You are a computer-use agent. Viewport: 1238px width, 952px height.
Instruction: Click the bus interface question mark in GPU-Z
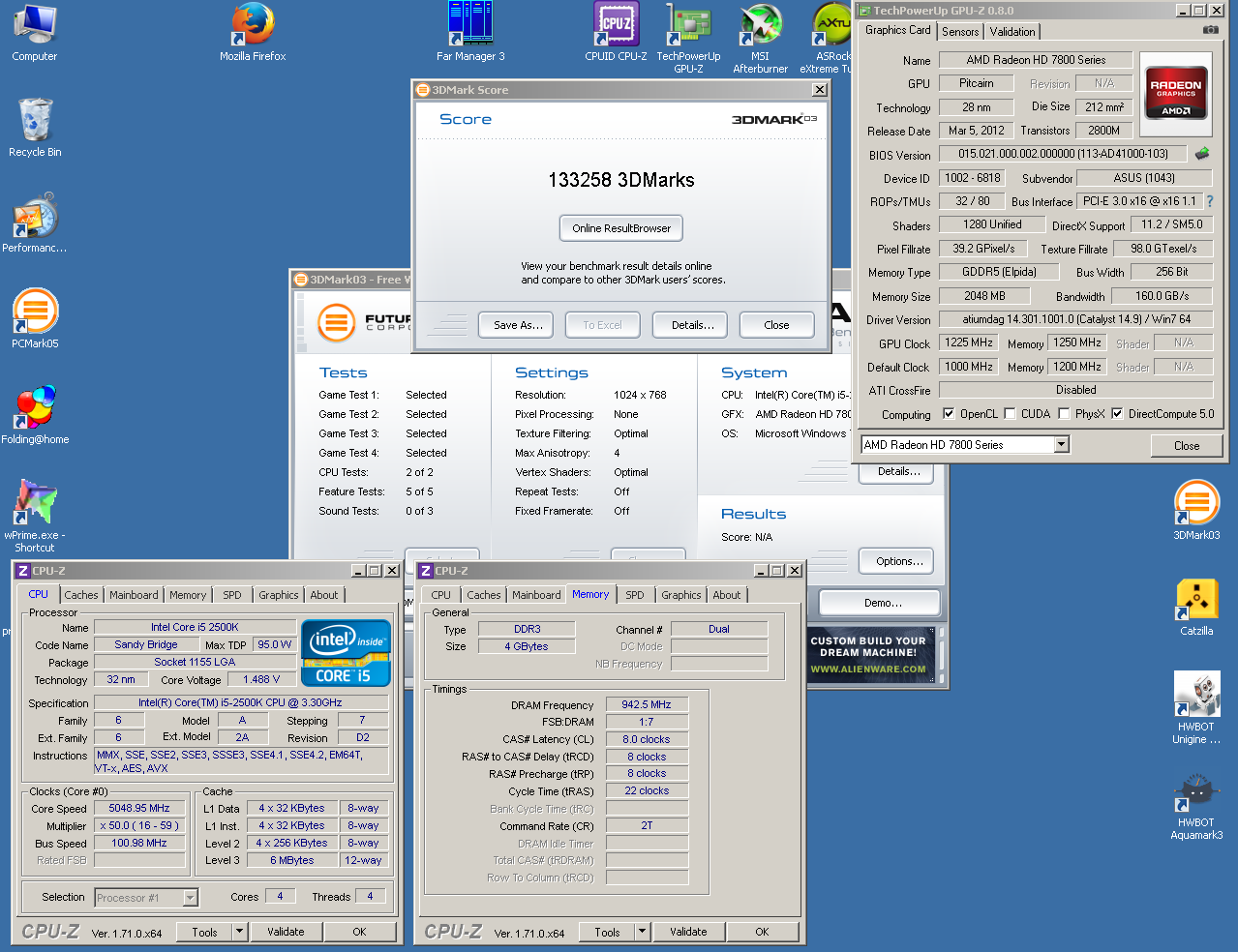tap(1210, 201)
